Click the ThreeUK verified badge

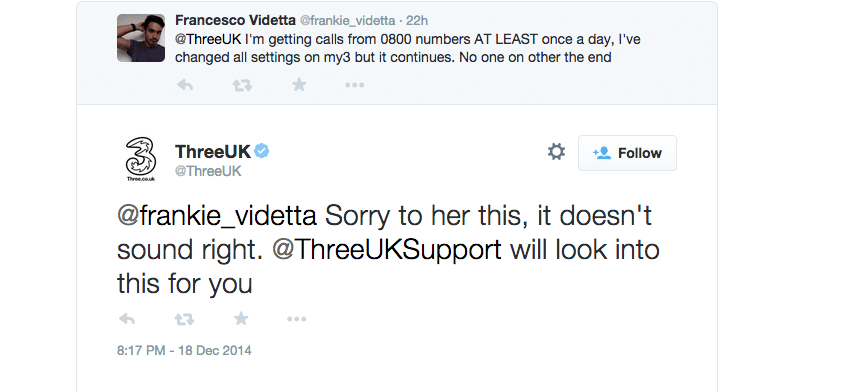pos(262,151)
